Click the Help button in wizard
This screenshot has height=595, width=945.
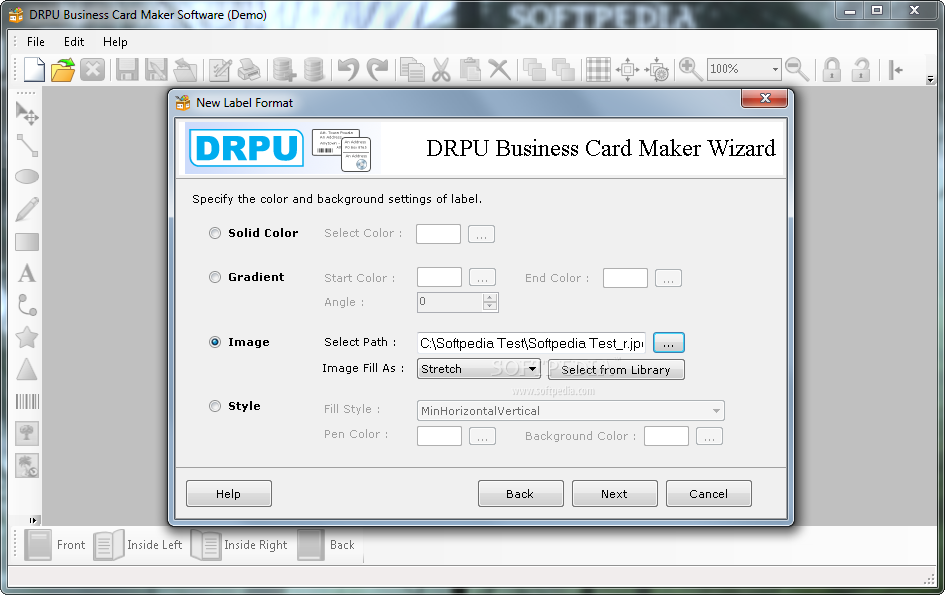(x=229, y=494)
